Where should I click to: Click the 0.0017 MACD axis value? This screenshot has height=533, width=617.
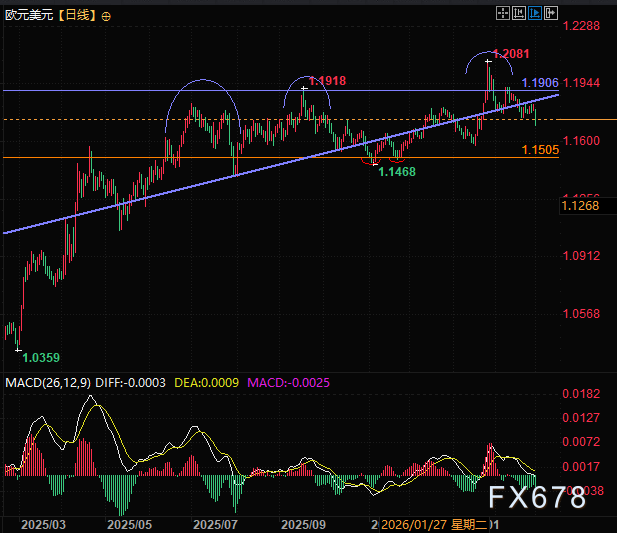click(581, 467)
